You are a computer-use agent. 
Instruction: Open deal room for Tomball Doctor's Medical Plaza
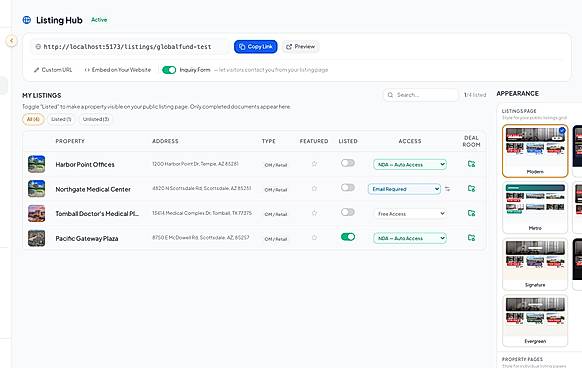tap(471, 213)
